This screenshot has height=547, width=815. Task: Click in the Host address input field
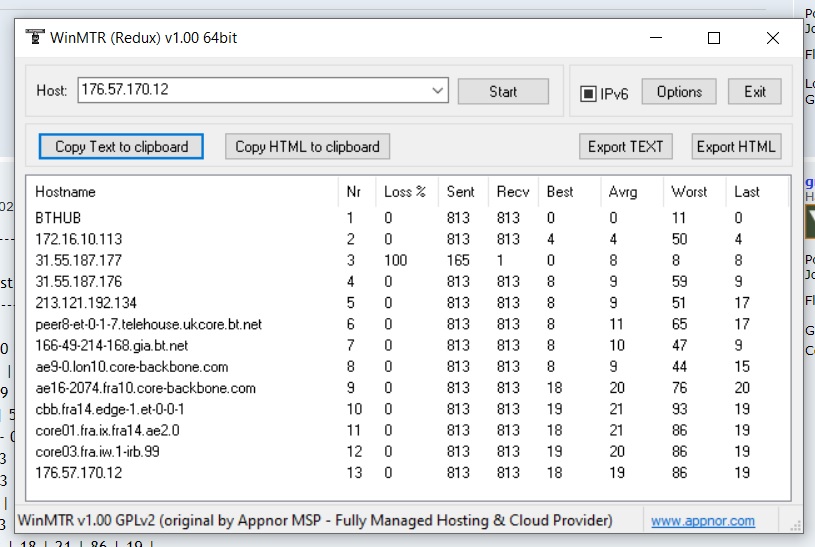(250, 91)
